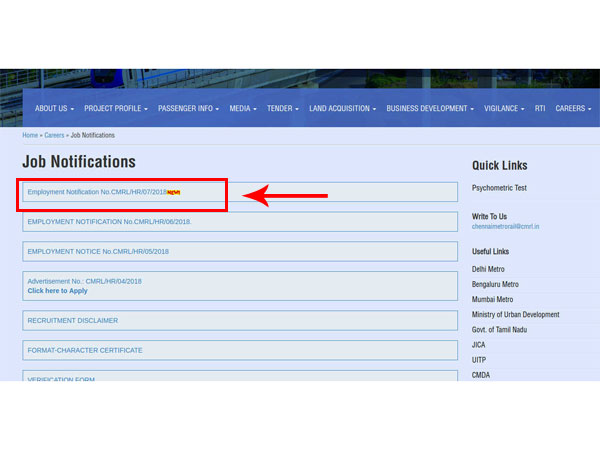Expand LAND ACQUISITION menu

342,109
